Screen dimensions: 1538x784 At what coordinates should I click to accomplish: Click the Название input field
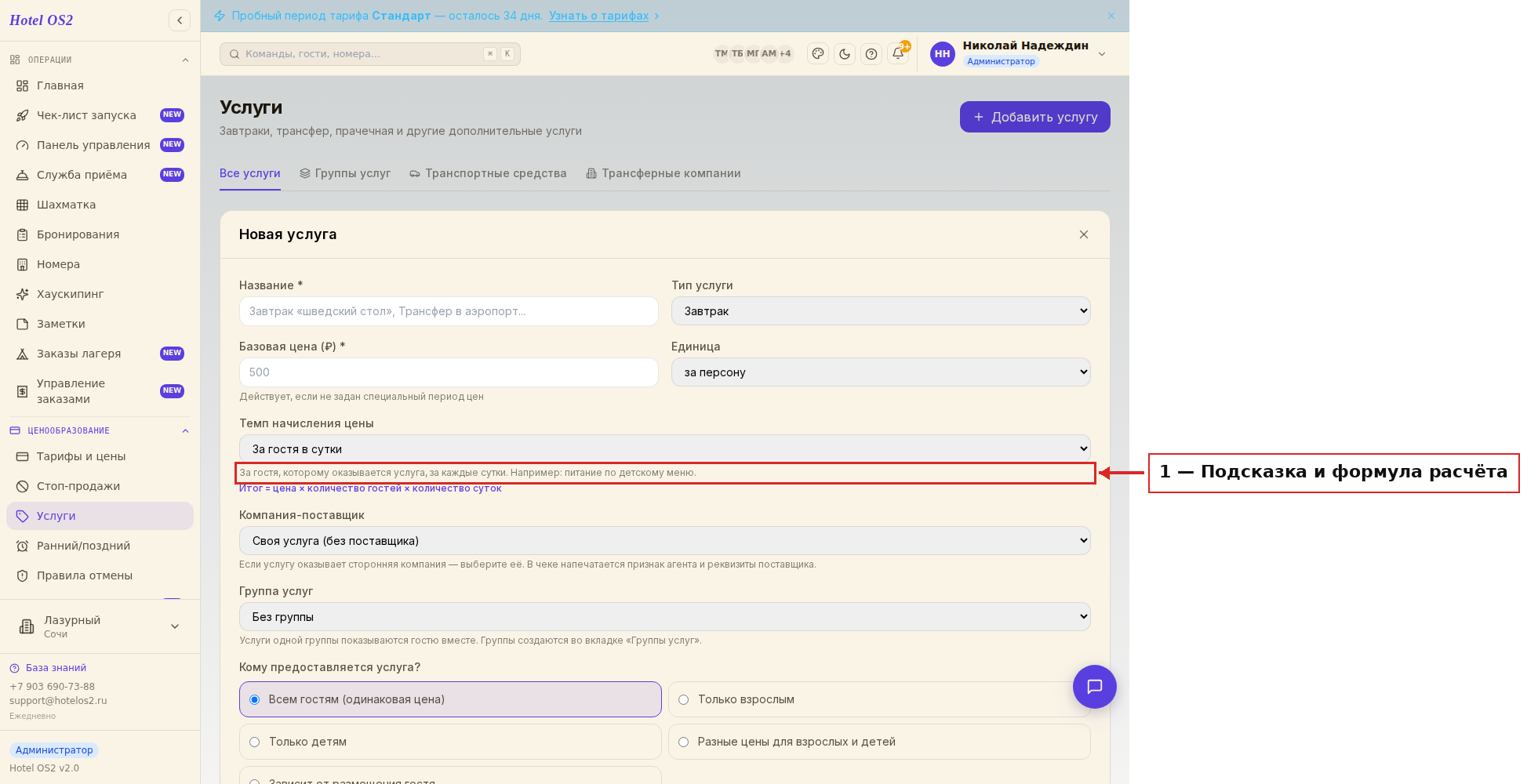coord(449,311)
